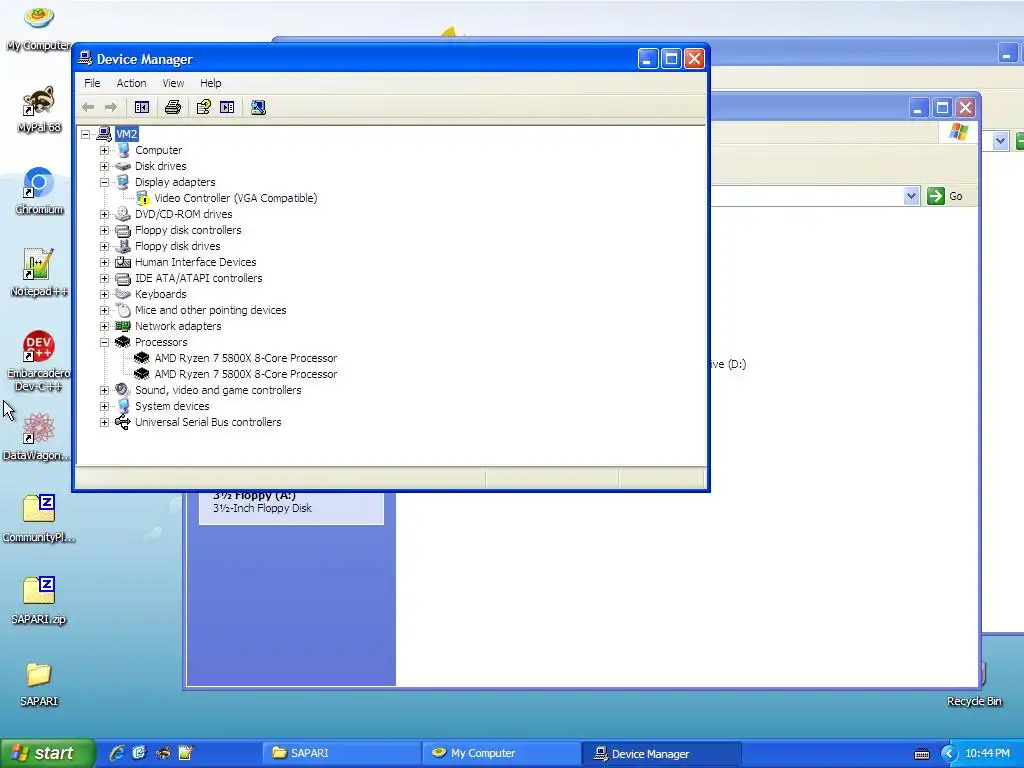Scan for hardware changes toolbar icon
This screenshot has width=1024, height=768.
point(258,107)
